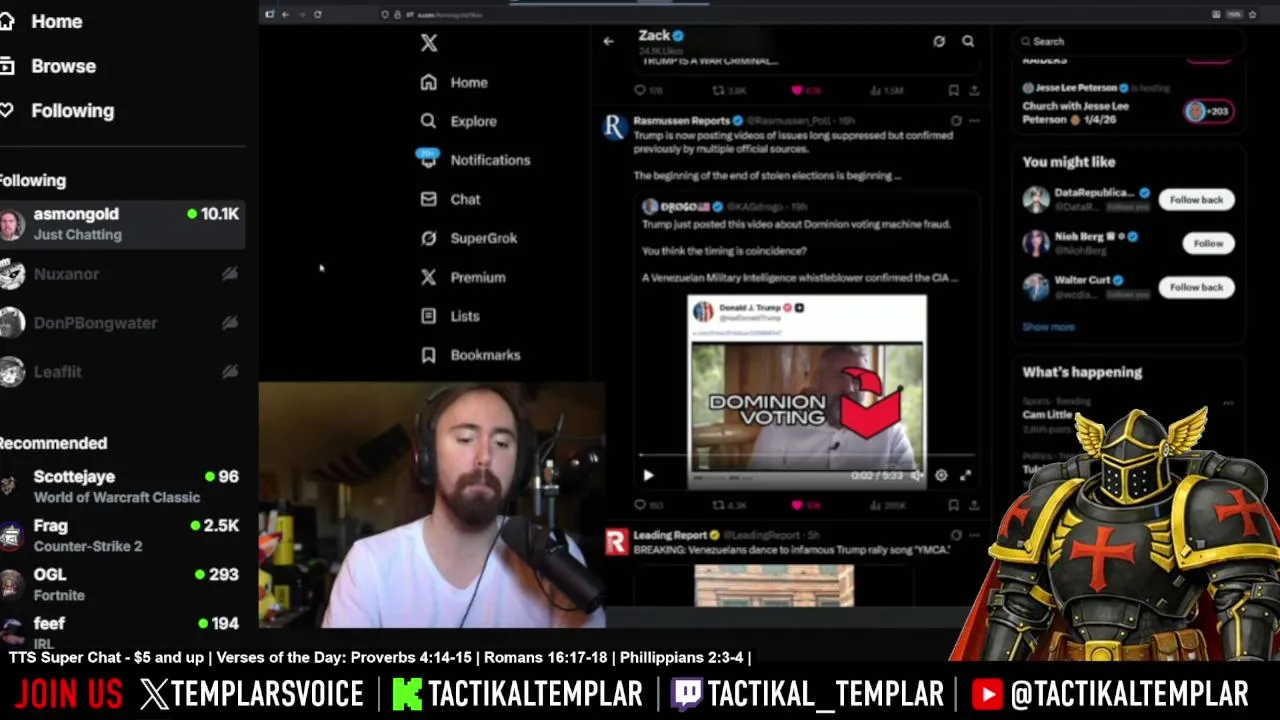Image resolution: width=1280 pixels, height=720 pixels.
Task: Click the Chat envelope icon
Action: coord(428,199)
